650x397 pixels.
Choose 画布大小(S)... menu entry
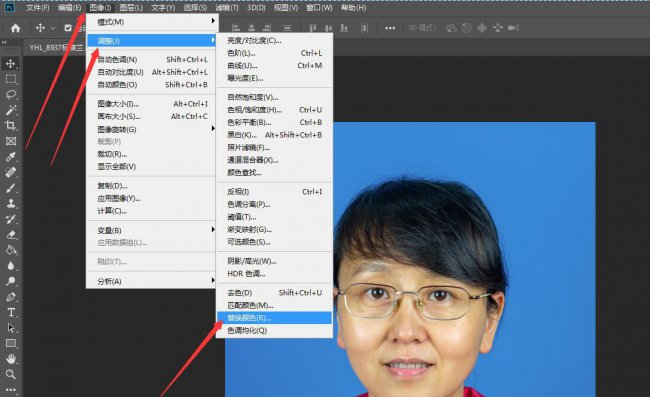[x=152, y=116]
